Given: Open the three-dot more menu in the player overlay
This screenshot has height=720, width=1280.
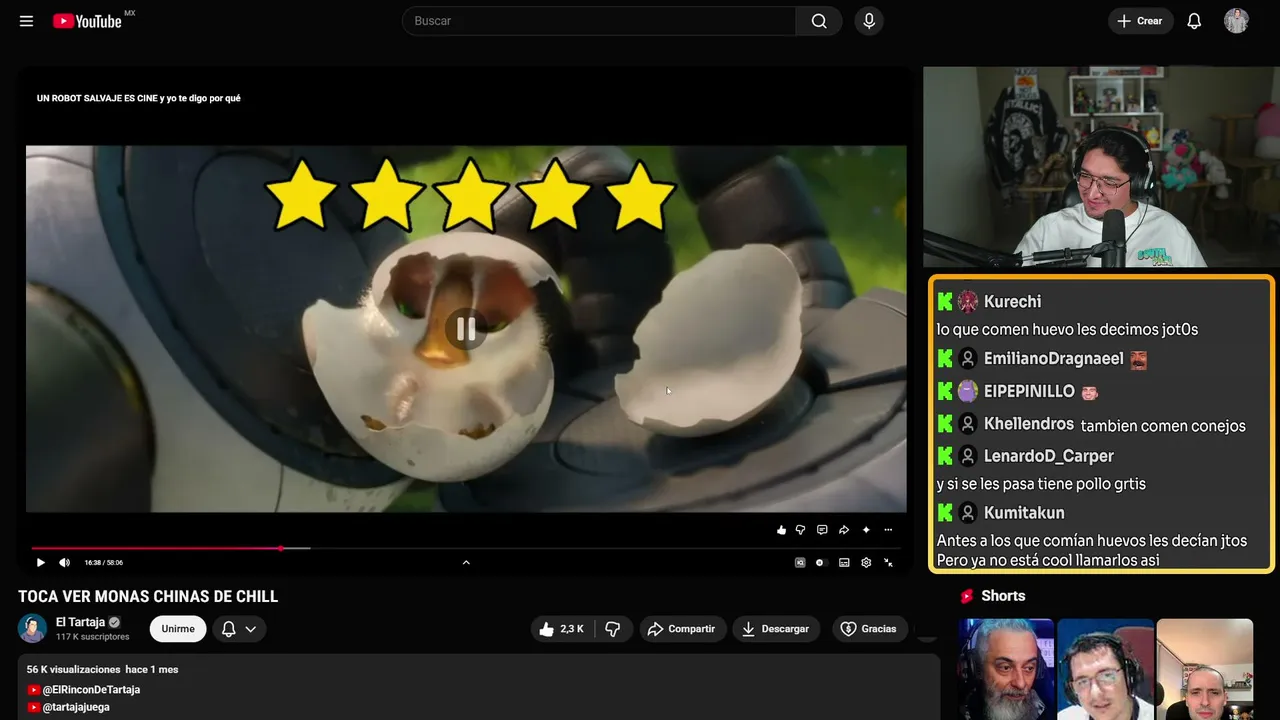Looking at the screenshot, I should [888, 530].
